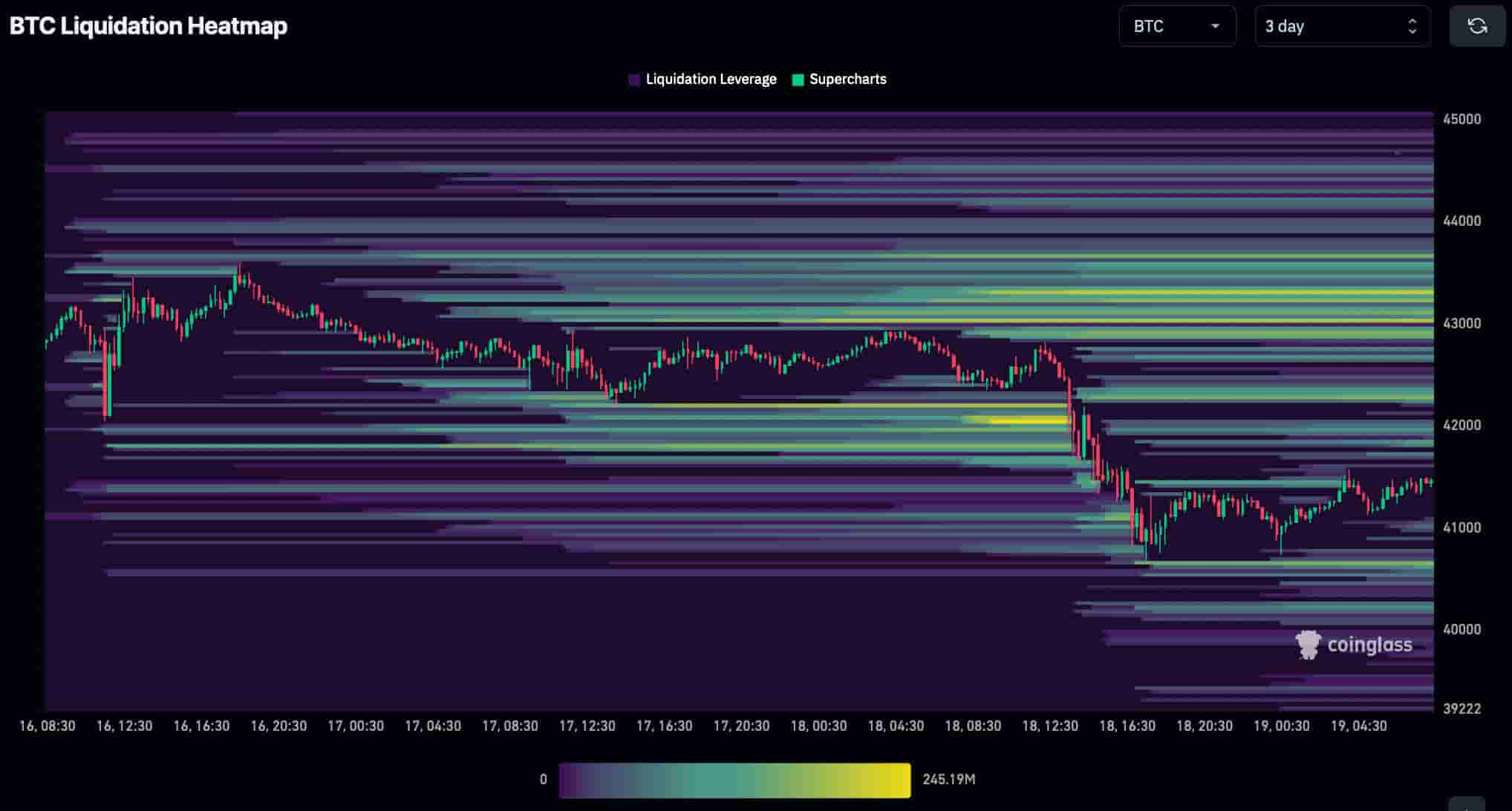1512x811 pixels.
Task: Open the 3 day timeframe selector
Action: (1342, 26)
